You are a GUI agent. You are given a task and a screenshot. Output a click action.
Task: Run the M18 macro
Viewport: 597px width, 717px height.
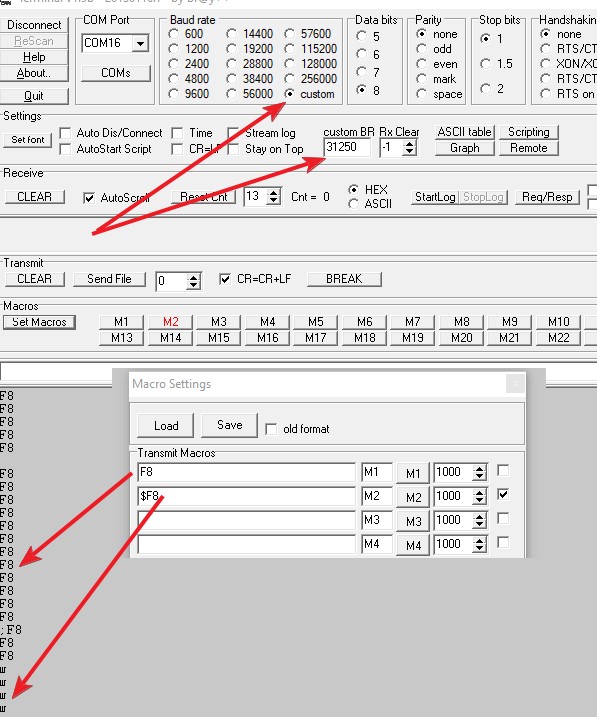click(364, 338)
